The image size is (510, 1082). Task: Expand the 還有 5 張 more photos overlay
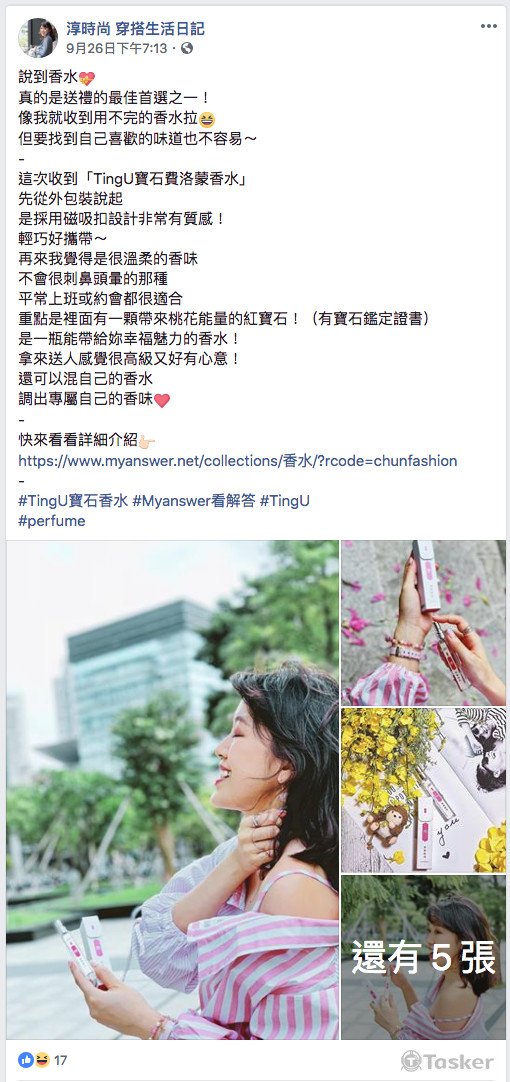pos(424,957)
